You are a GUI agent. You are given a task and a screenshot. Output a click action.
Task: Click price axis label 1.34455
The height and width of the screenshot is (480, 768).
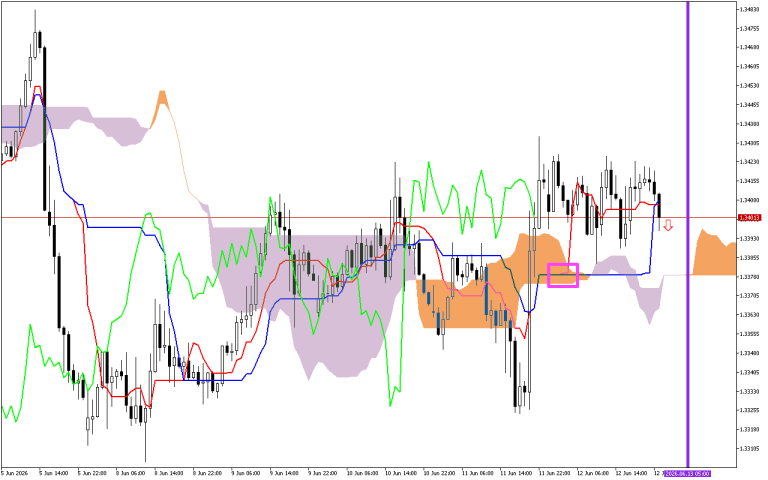pos(749,105)
